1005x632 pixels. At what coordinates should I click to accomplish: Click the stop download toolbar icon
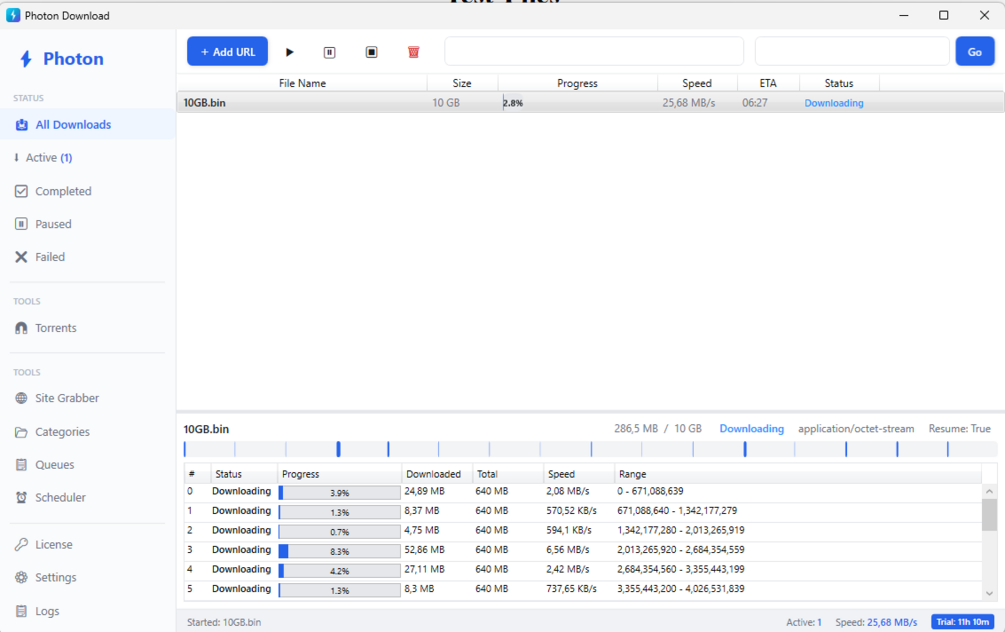[372, 52]
